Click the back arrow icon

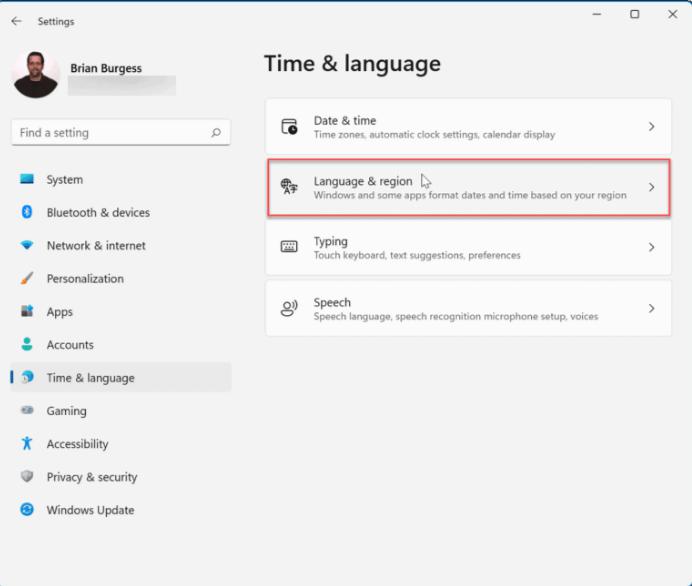(x=16, y=21)
